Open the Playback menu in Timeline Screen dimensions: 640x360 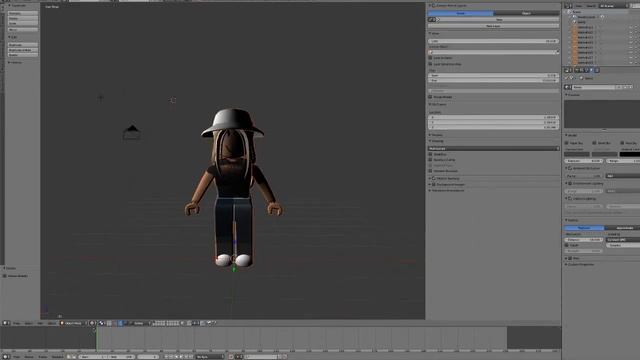pyautogui.click(x=57, y=357)
